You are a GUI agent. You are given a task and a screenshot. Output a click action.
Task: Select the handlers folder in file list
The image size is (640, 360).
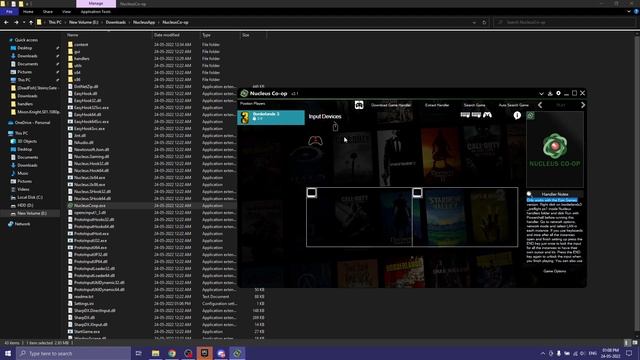82,58
